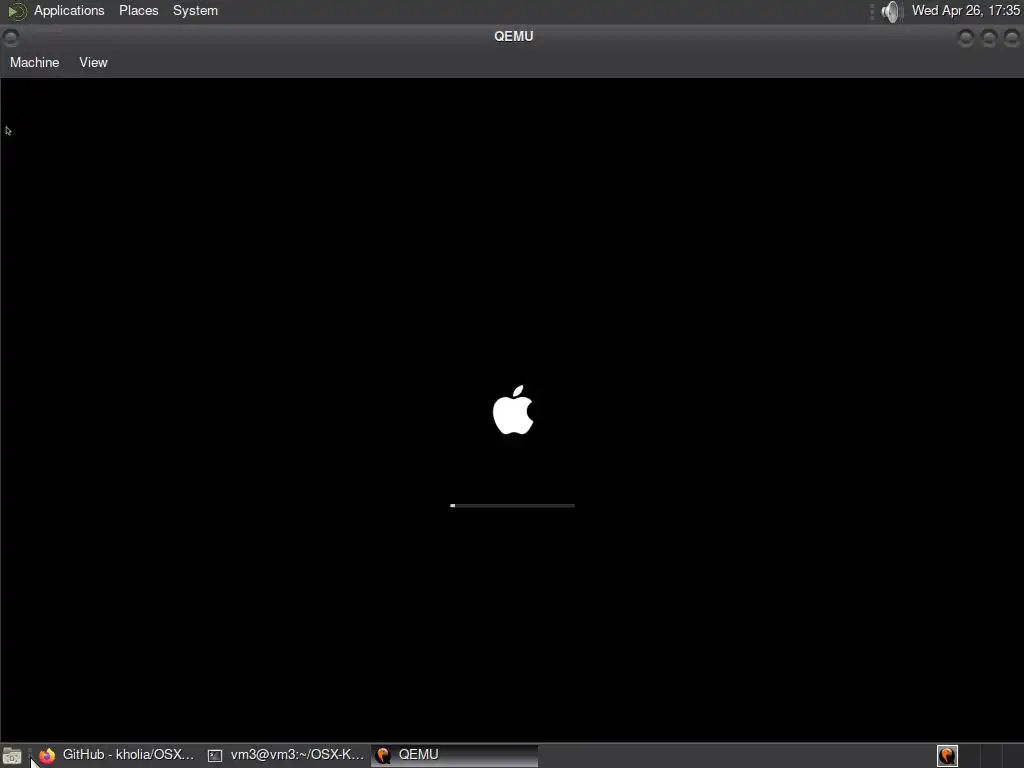Viewport: 1024px width, 768px height.
Task: Open the Places menu
Action: pos(138,10)
